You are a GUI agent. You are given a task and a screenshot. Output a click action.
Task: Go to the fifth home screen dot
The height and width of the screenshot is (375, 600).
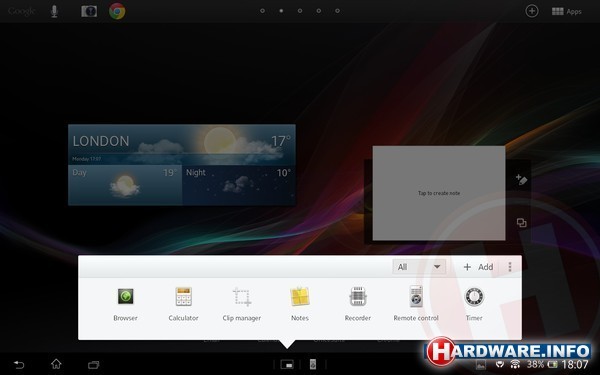point(338,11)
